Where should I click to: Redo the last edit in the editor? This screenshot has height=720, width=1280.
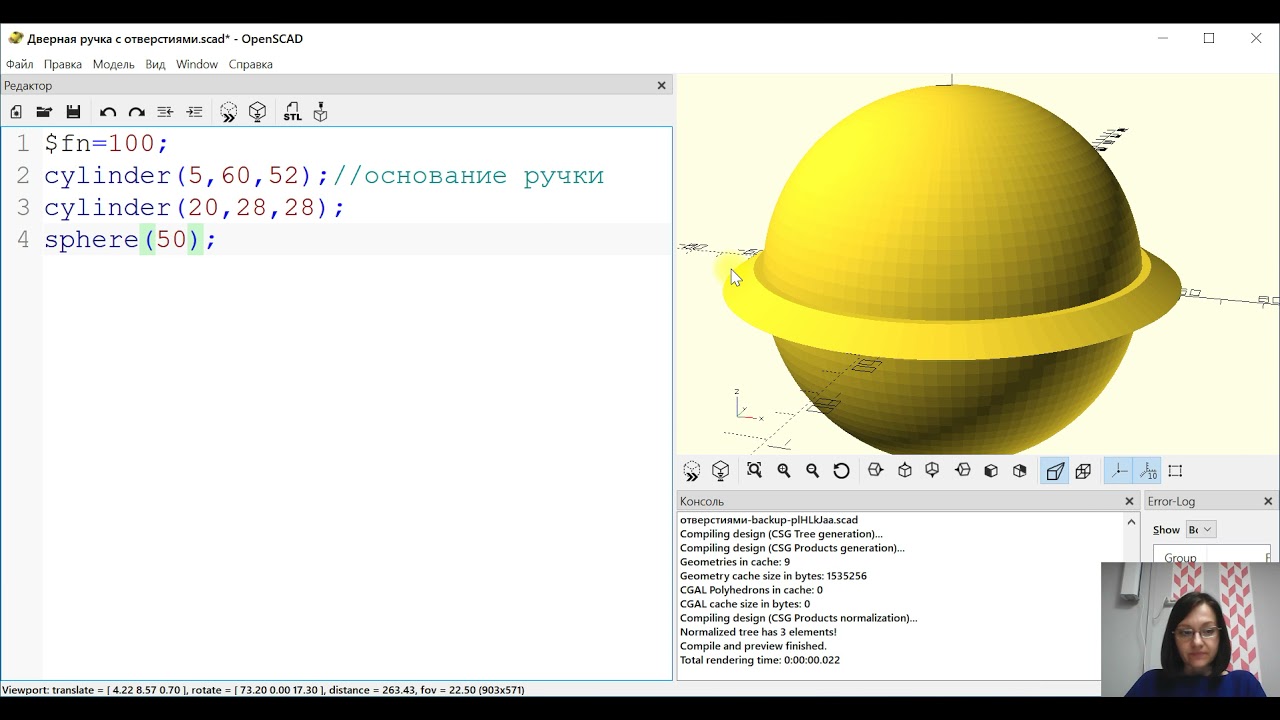pos(137,112)
